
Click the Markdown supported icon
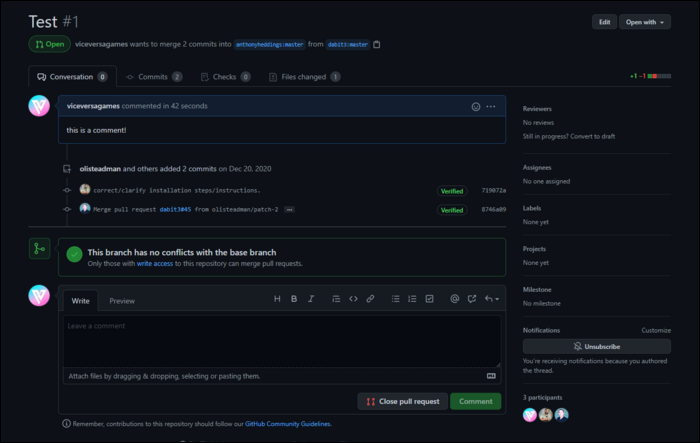click(x=491, y=376)
